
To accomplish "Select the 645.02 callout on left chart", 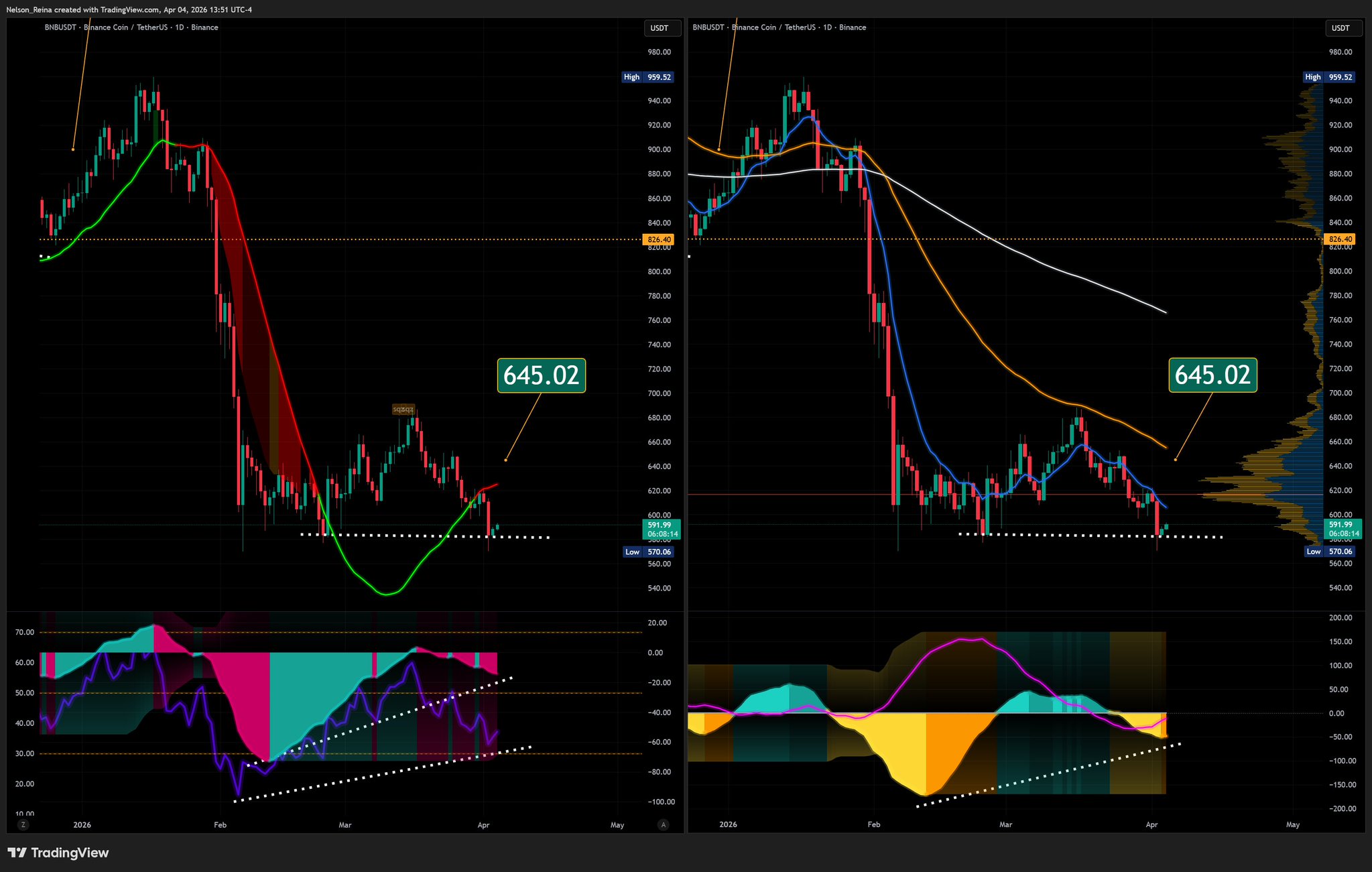I will pyautogui.click(x=541, y=375).
